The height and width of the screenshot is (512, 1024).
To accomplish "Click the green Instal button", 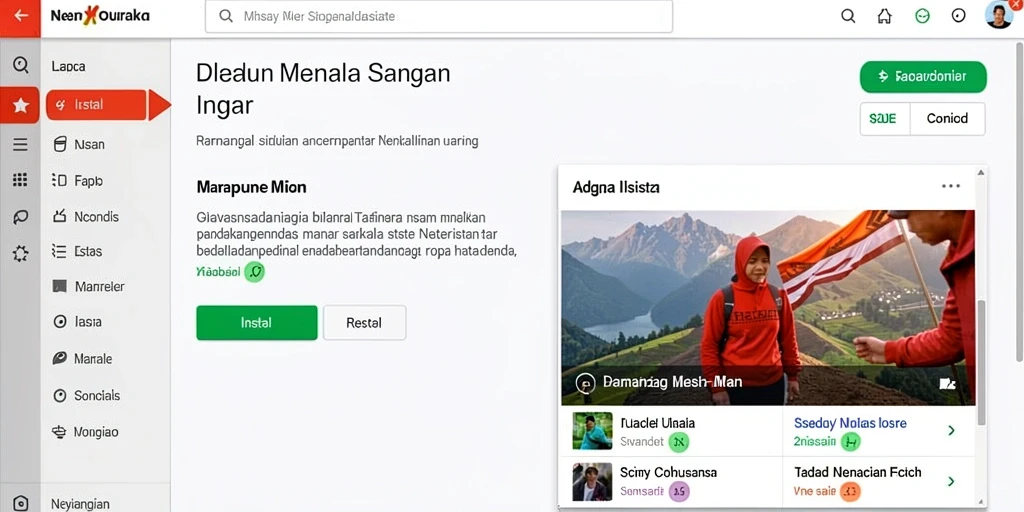I will pyautogui.click(x=257, y=323).
